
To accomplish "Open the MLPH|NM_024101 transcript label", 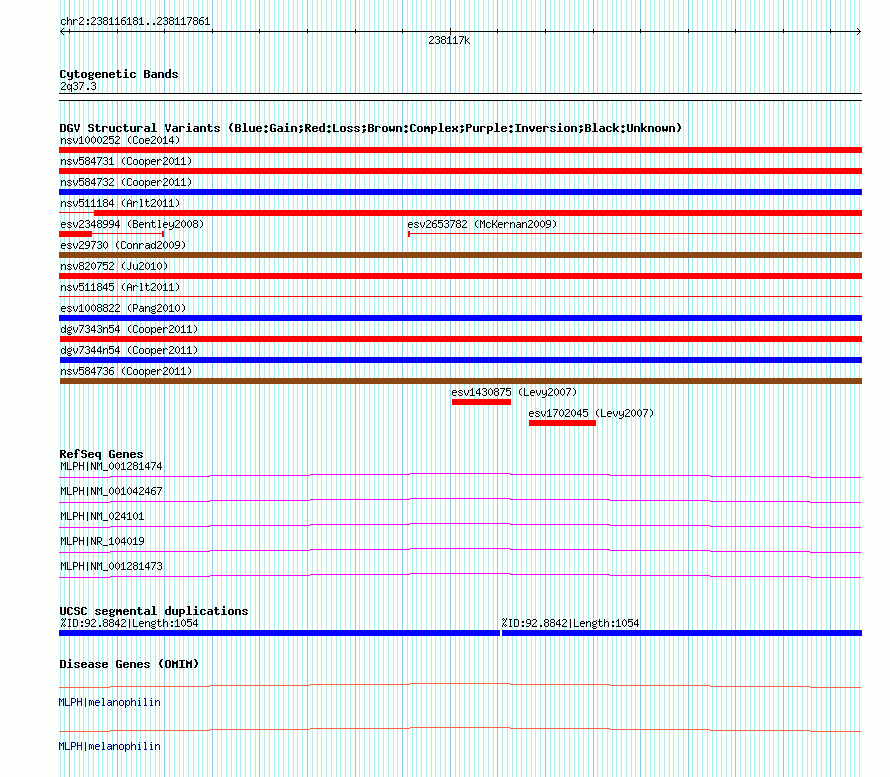I will [102, 516].
